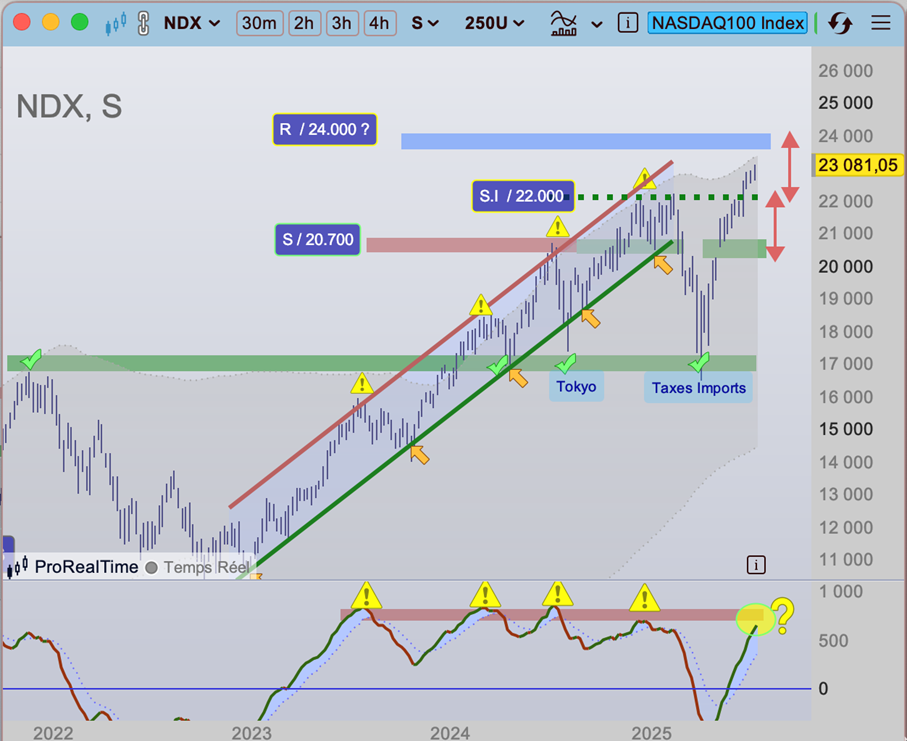Click the small info icon on price chart

pos(756,565)
